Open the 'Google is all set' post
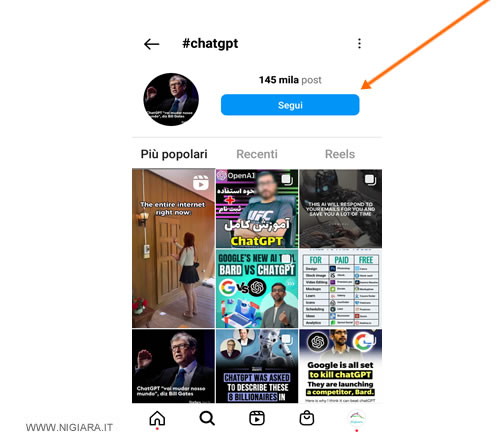 340,366
